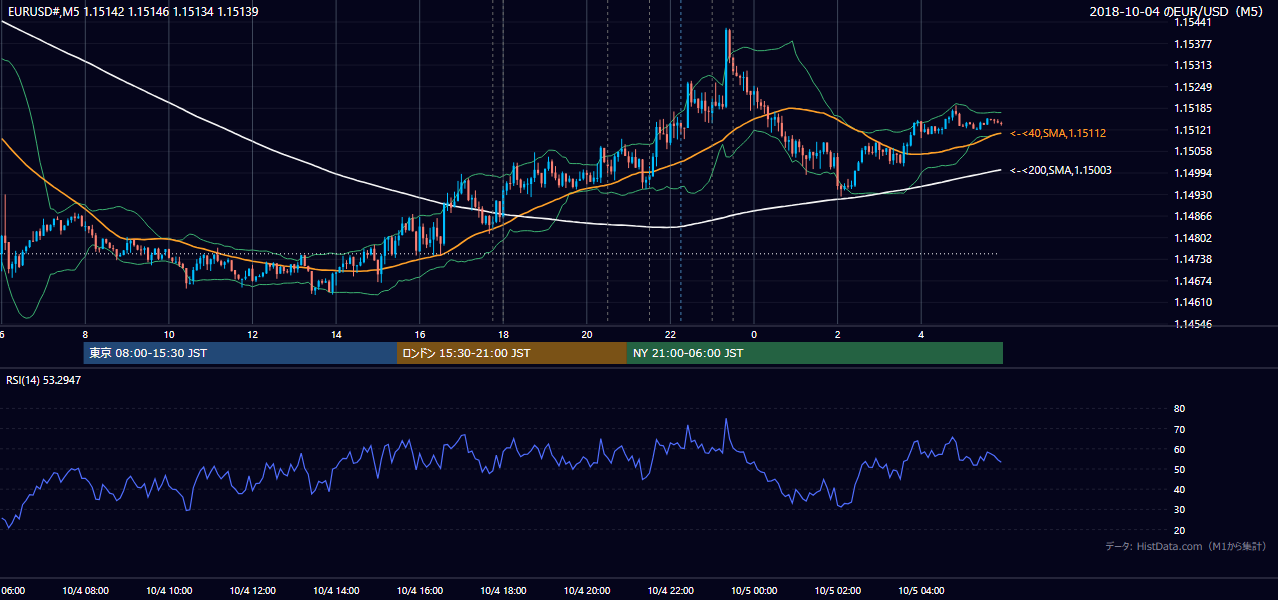Click the bottom time label 10/4 18:00
The image size is (1278, 600).
tap(503, 591)
